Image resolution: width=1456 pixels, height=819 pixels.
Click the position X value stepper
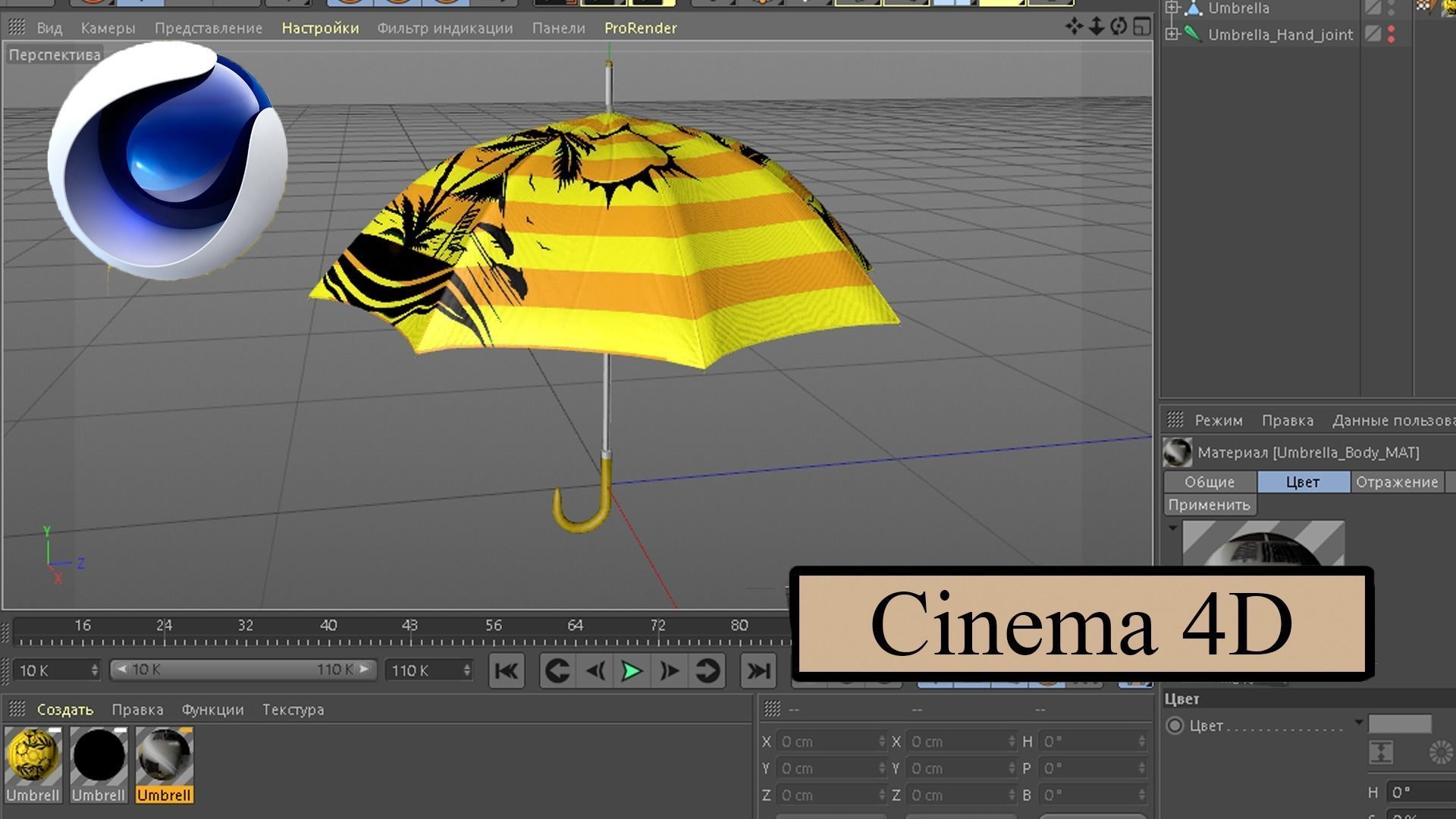tap(882, 742)
